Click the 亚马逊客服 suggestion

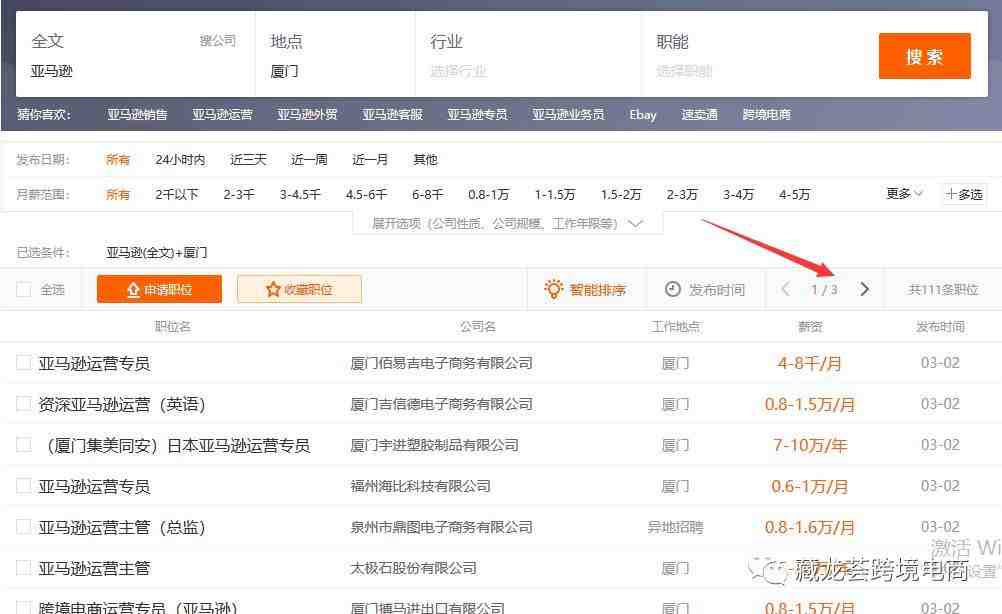pyautogui.click(x=392, y=114)
